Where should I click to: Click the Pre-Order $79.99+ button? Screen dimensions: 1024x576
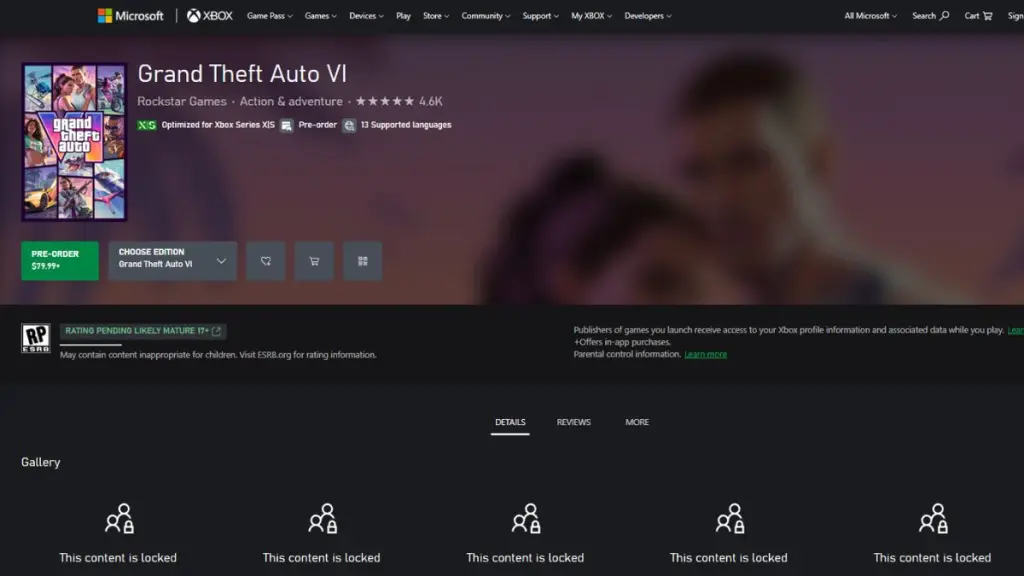pyautogui.click(x=60, y=261)
